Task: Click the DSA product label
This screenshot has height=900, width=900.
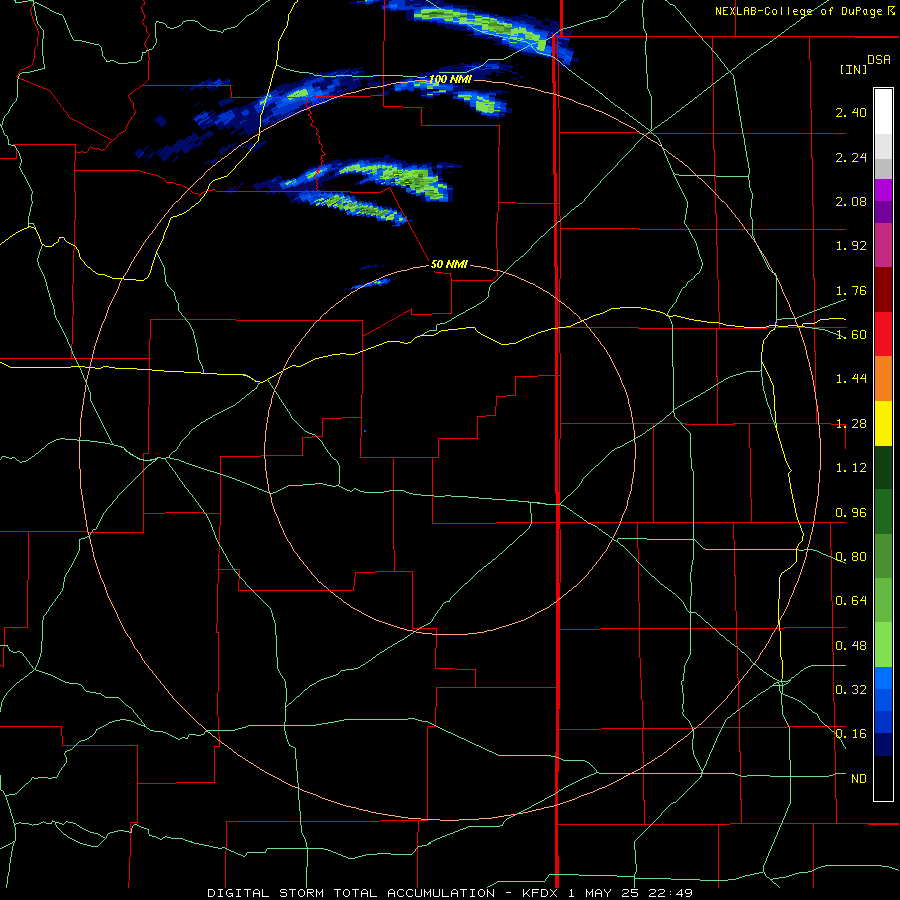Action: [x=879, y=59]
